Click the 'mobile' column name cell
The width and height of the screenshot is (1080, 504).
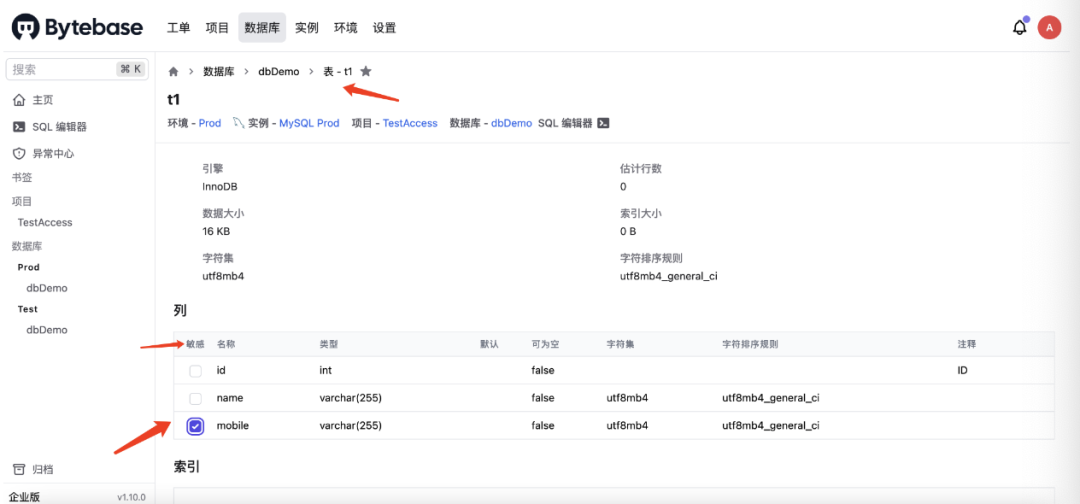coord(233,426)
